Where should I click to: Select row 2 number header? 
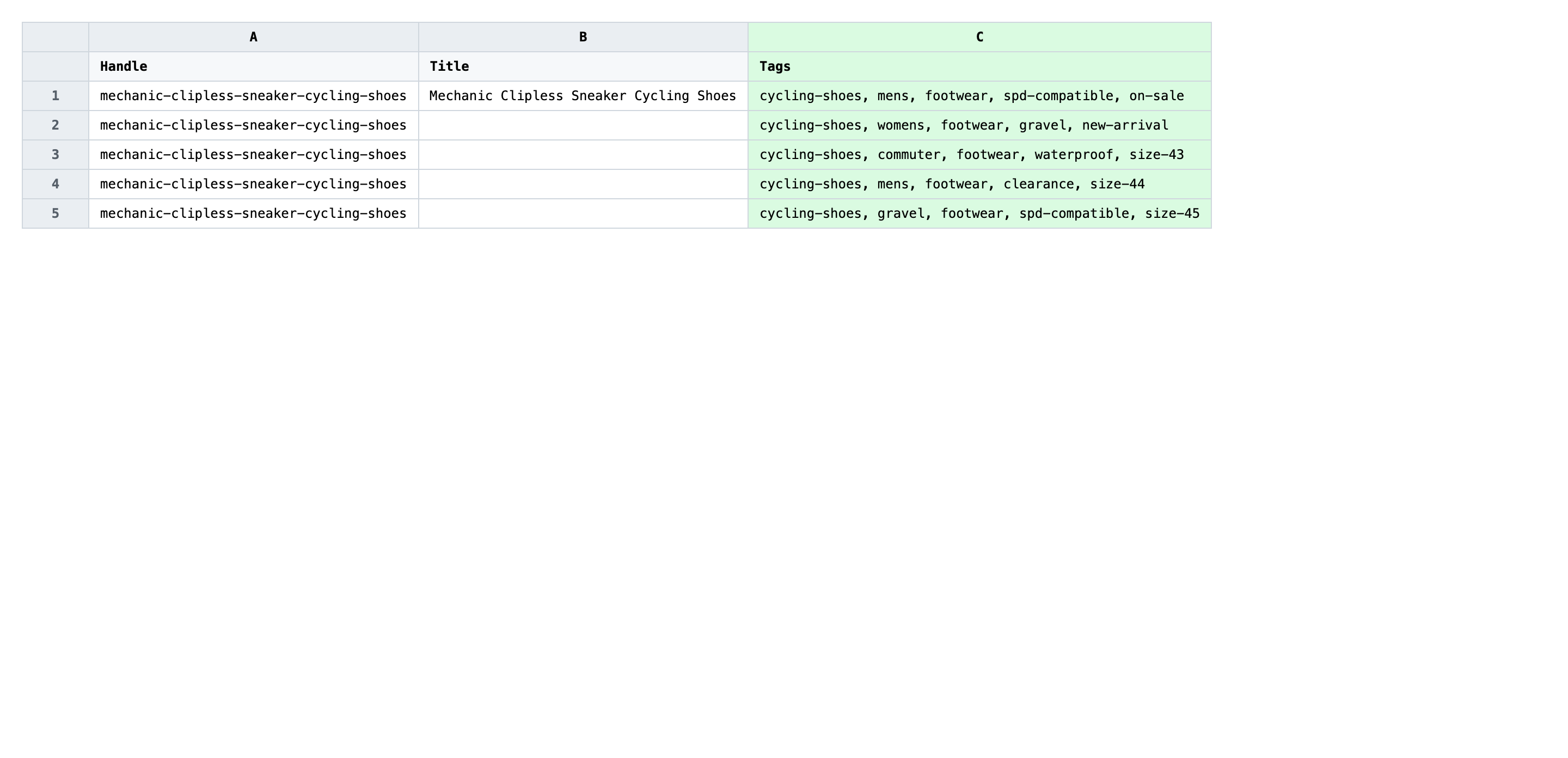pyautogui.click(x=56, y=125)
